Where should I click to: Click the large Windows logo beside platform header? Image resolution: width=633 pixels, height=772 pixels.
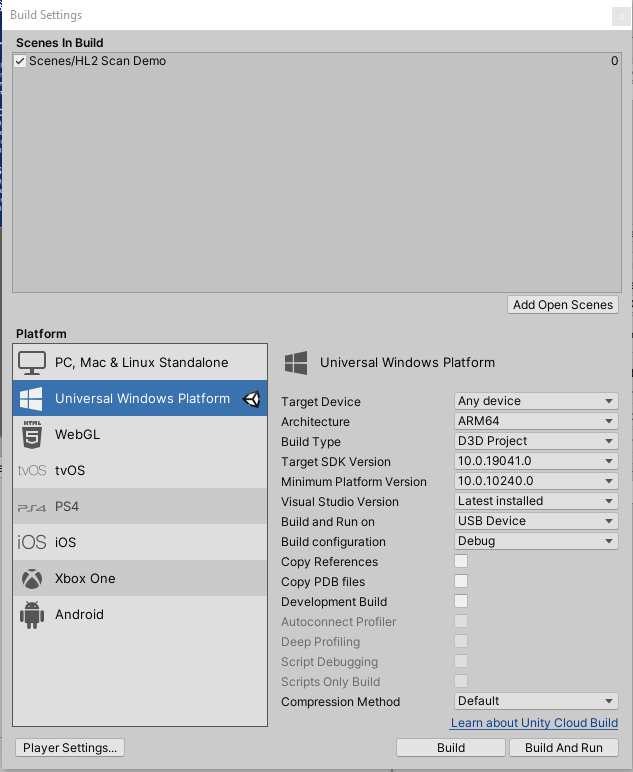296,363
